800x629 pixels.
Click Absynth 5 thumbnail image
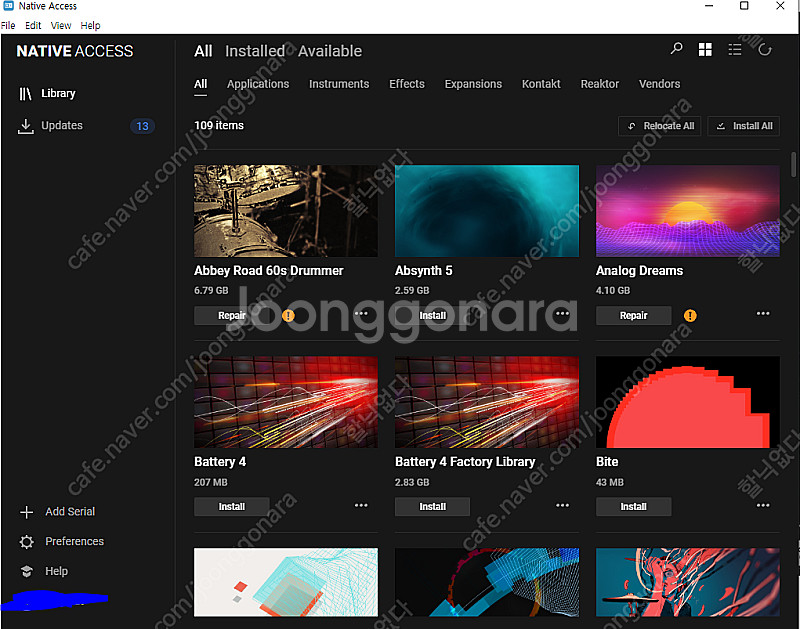(487, 211)
